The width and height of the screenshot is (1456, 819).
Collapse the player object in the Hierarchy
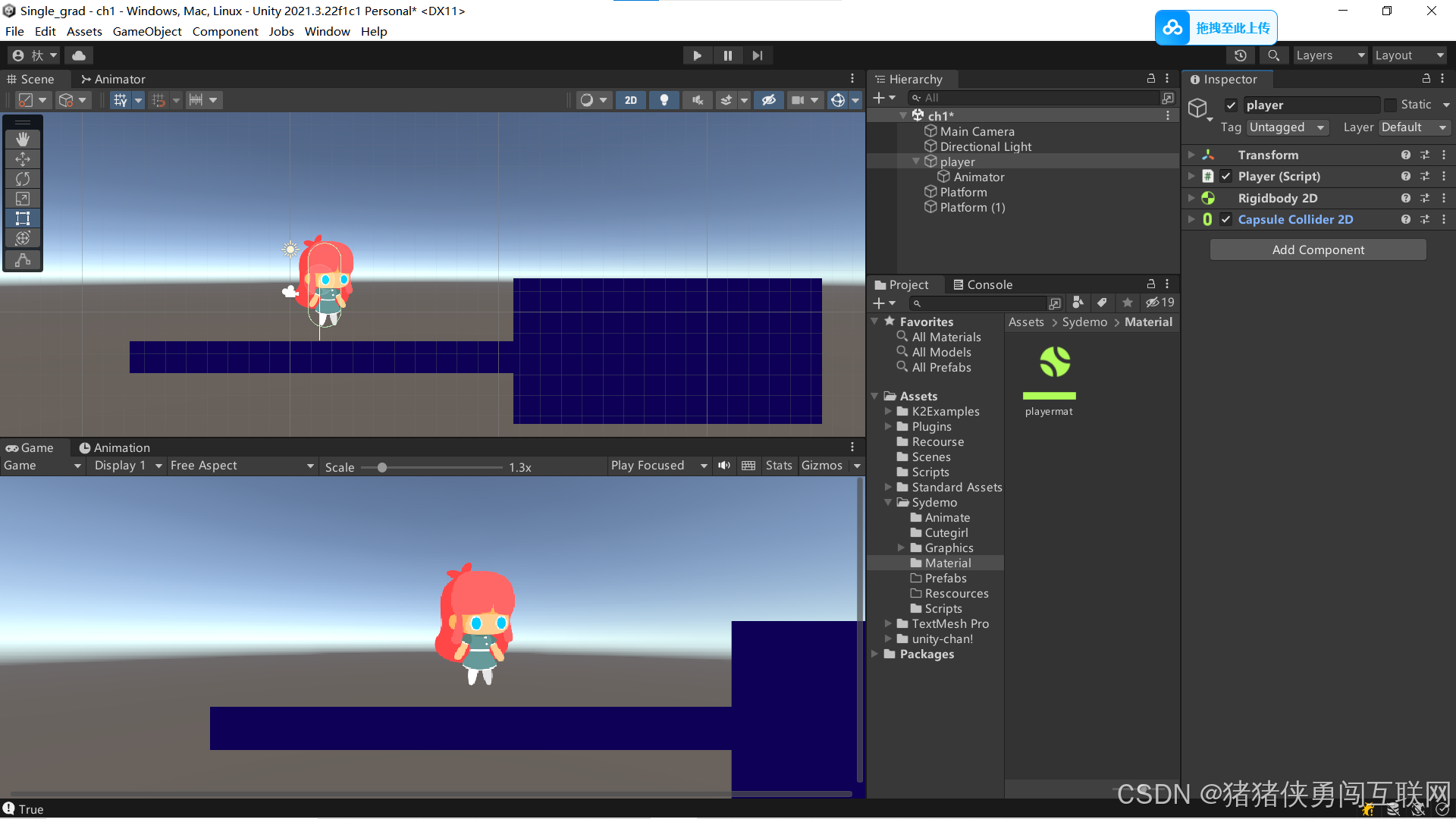tap(916, 161)
